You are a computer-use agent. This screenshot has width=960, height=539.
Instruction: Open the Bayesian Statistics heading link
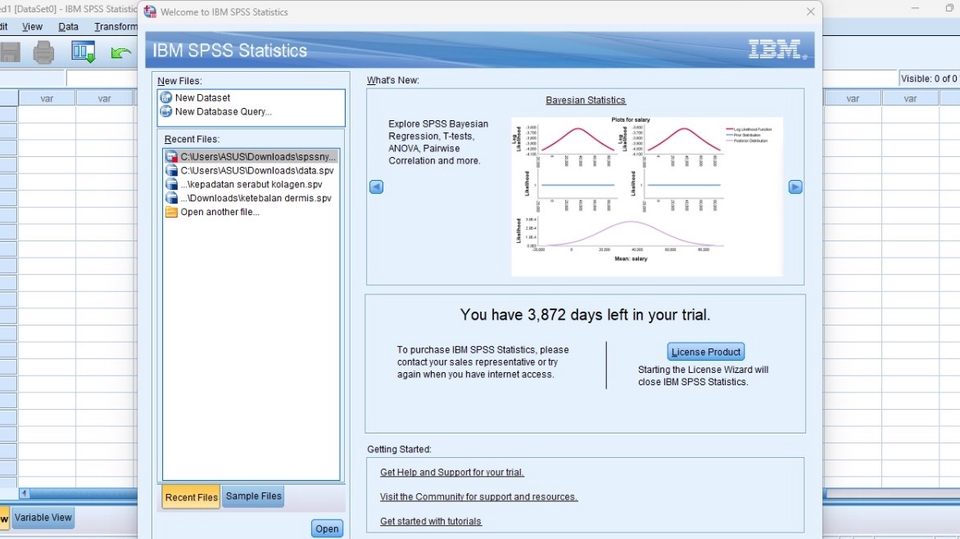click(585, 100)
